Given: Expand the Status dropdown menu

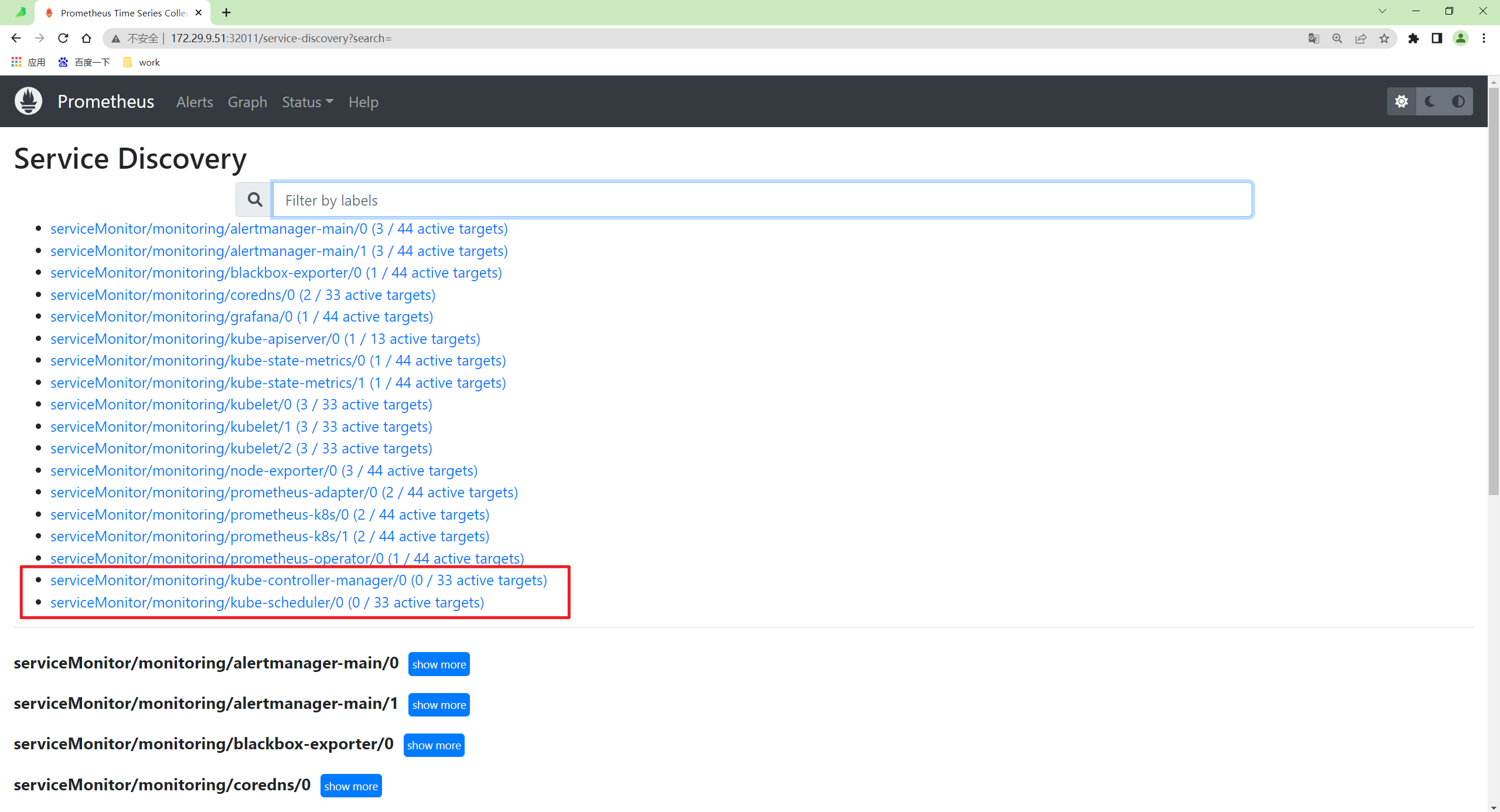Looking at the screenshot, I should 308,102.
